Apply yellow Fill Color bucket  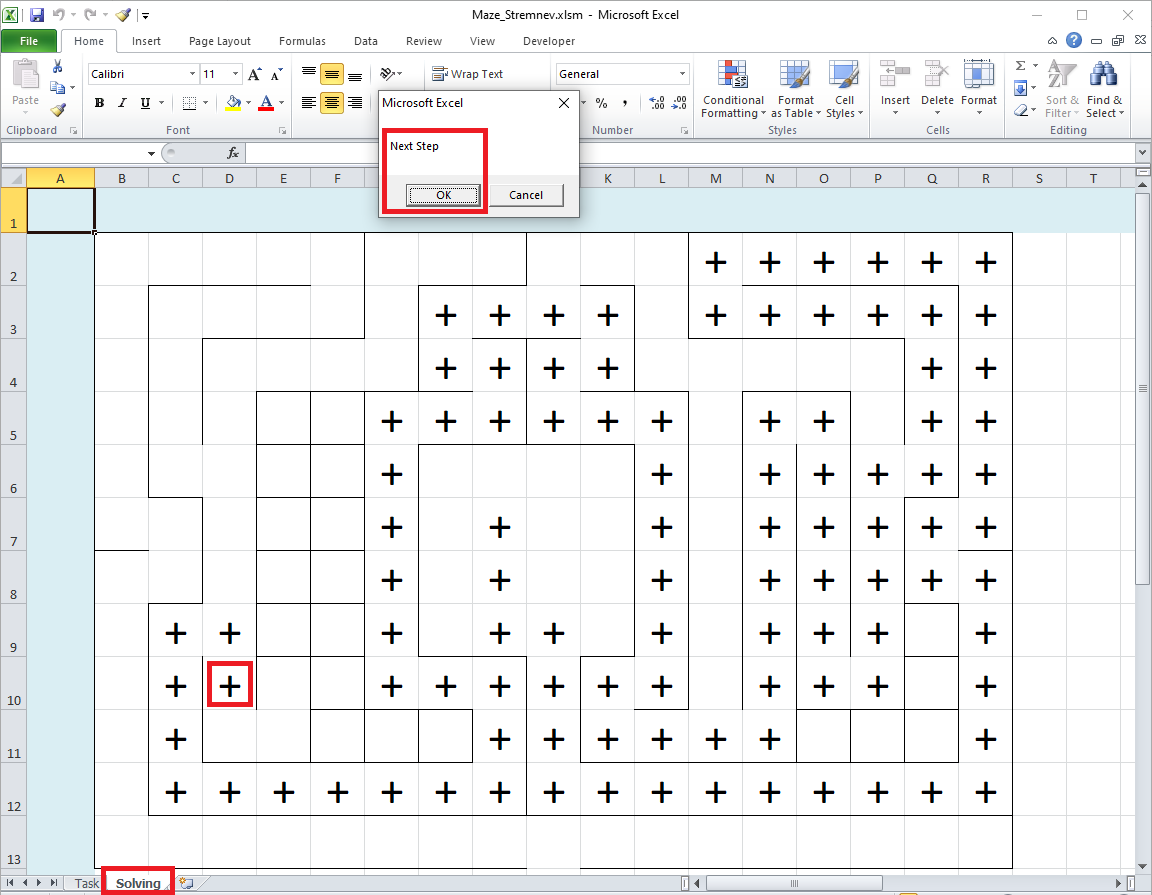click(234, 103)
